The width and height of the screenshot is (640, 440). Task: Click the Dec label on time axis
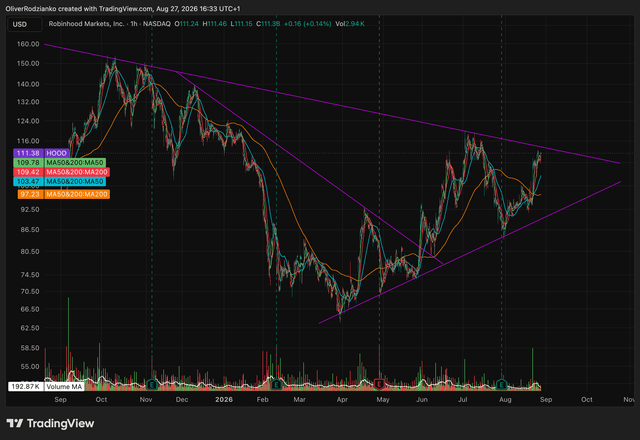pyautogui.click(x=182, y=400)
